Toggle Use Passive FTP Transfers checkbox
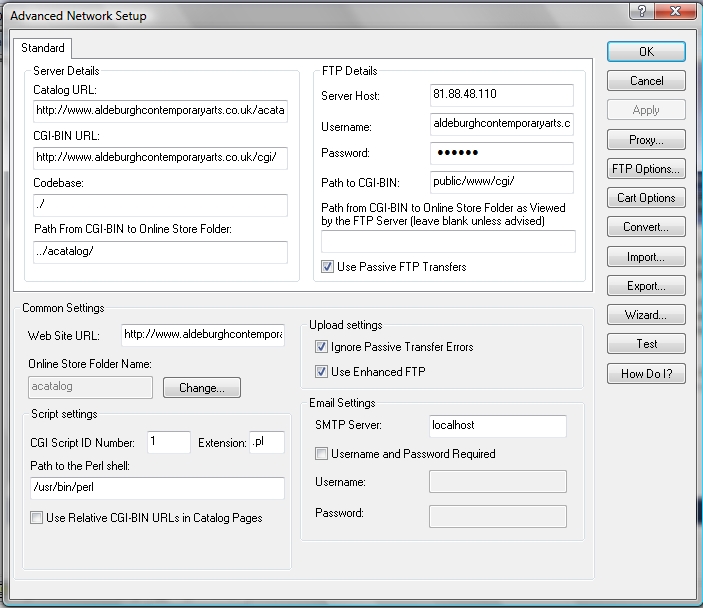Viewport: 703px width, 608px height. [x=327, y=267]
